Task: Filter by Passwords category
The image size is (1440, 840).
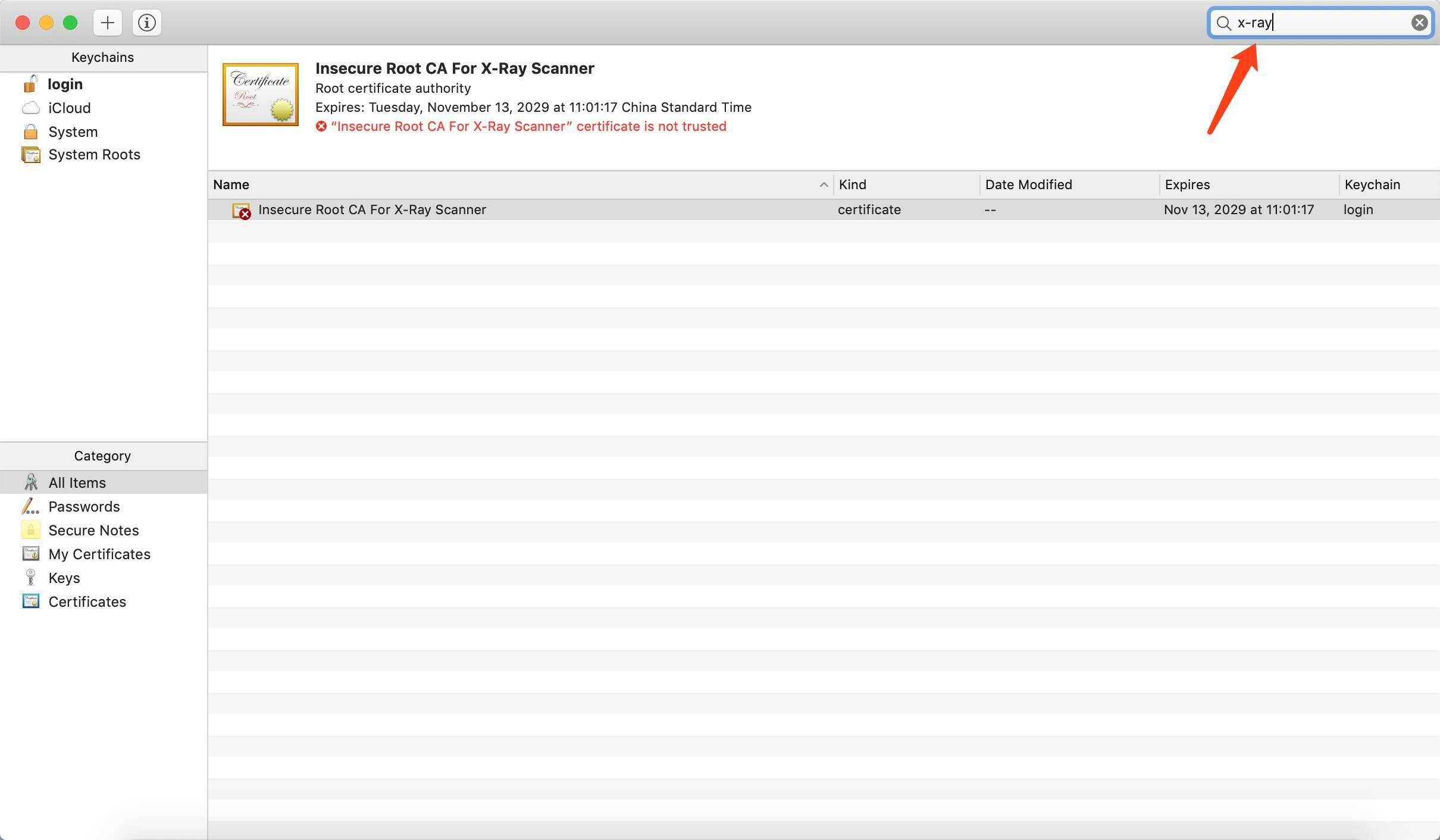Action: coord(84,506)
